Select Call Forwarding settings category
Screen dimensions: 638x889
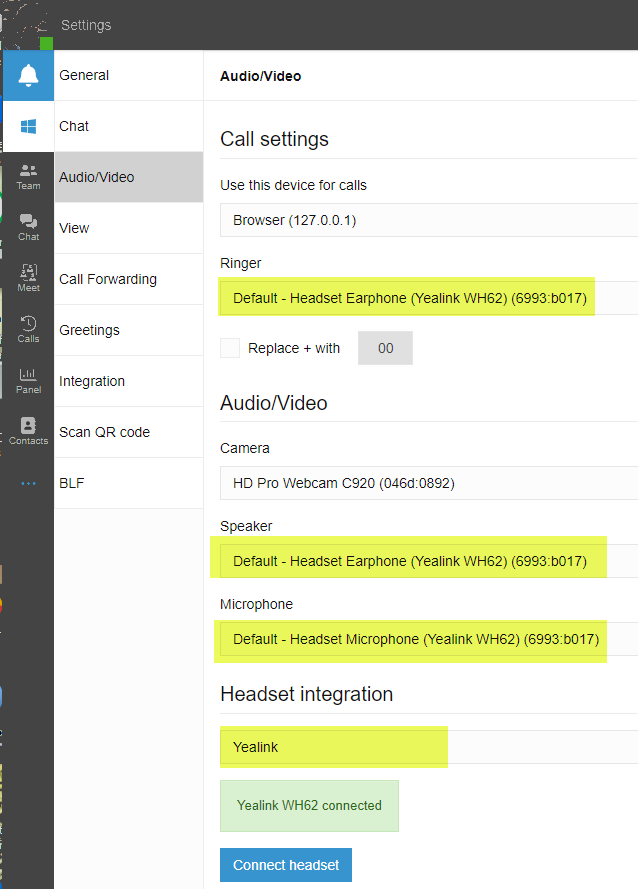(129, 280)
